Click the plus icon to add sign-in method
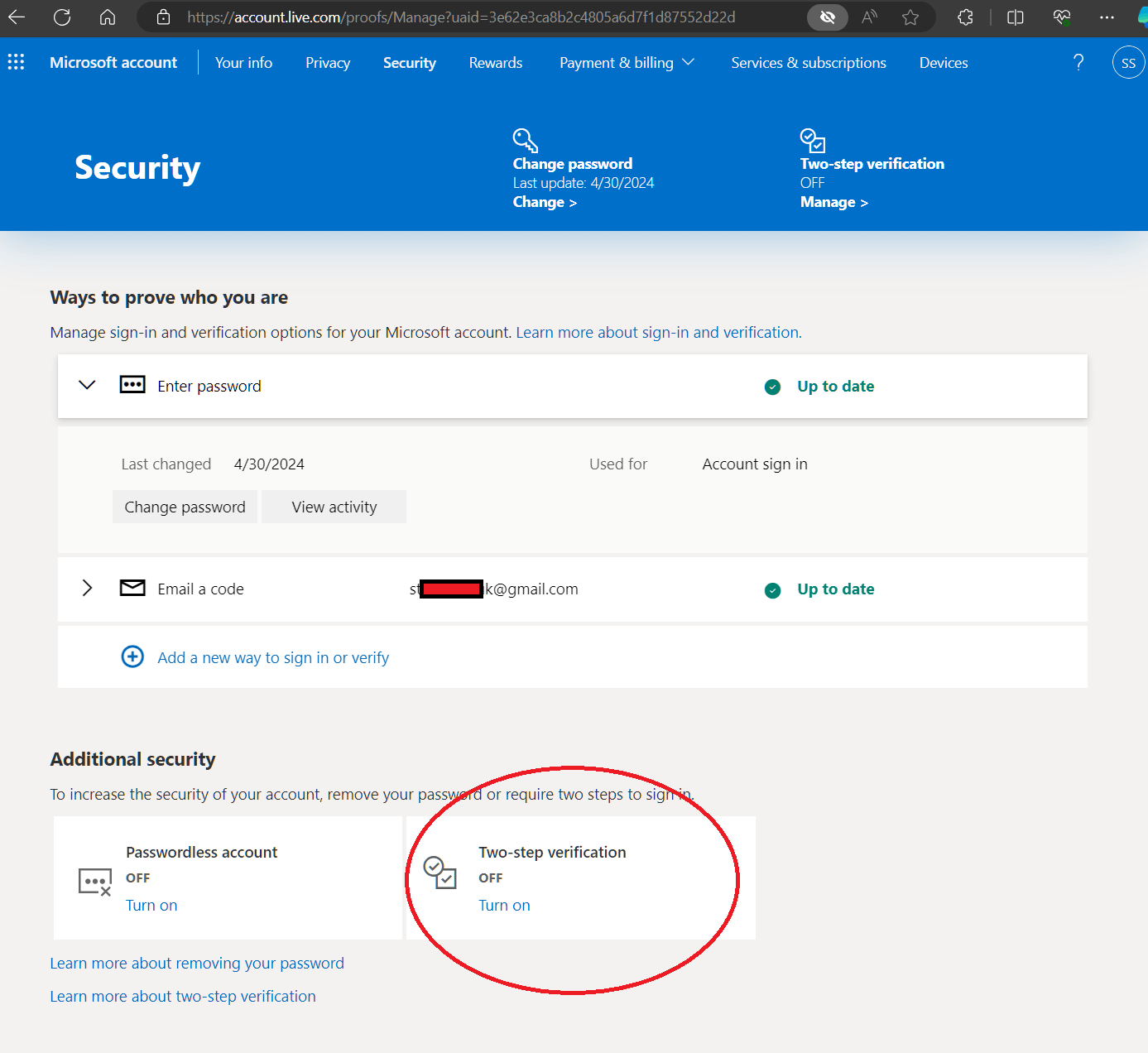1148x1053 pixels. [x=132, y=656]
